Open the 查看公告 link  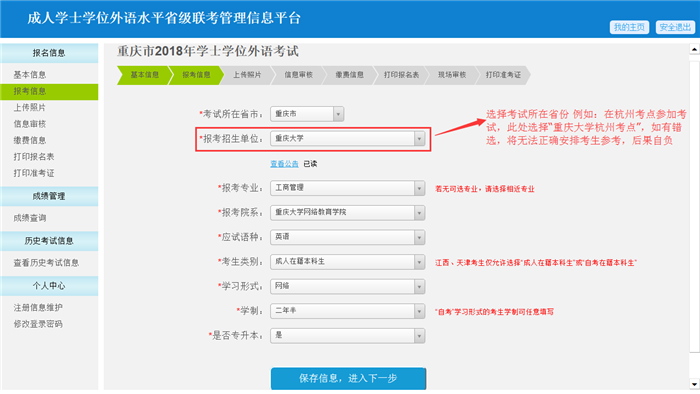pos(284,164)
